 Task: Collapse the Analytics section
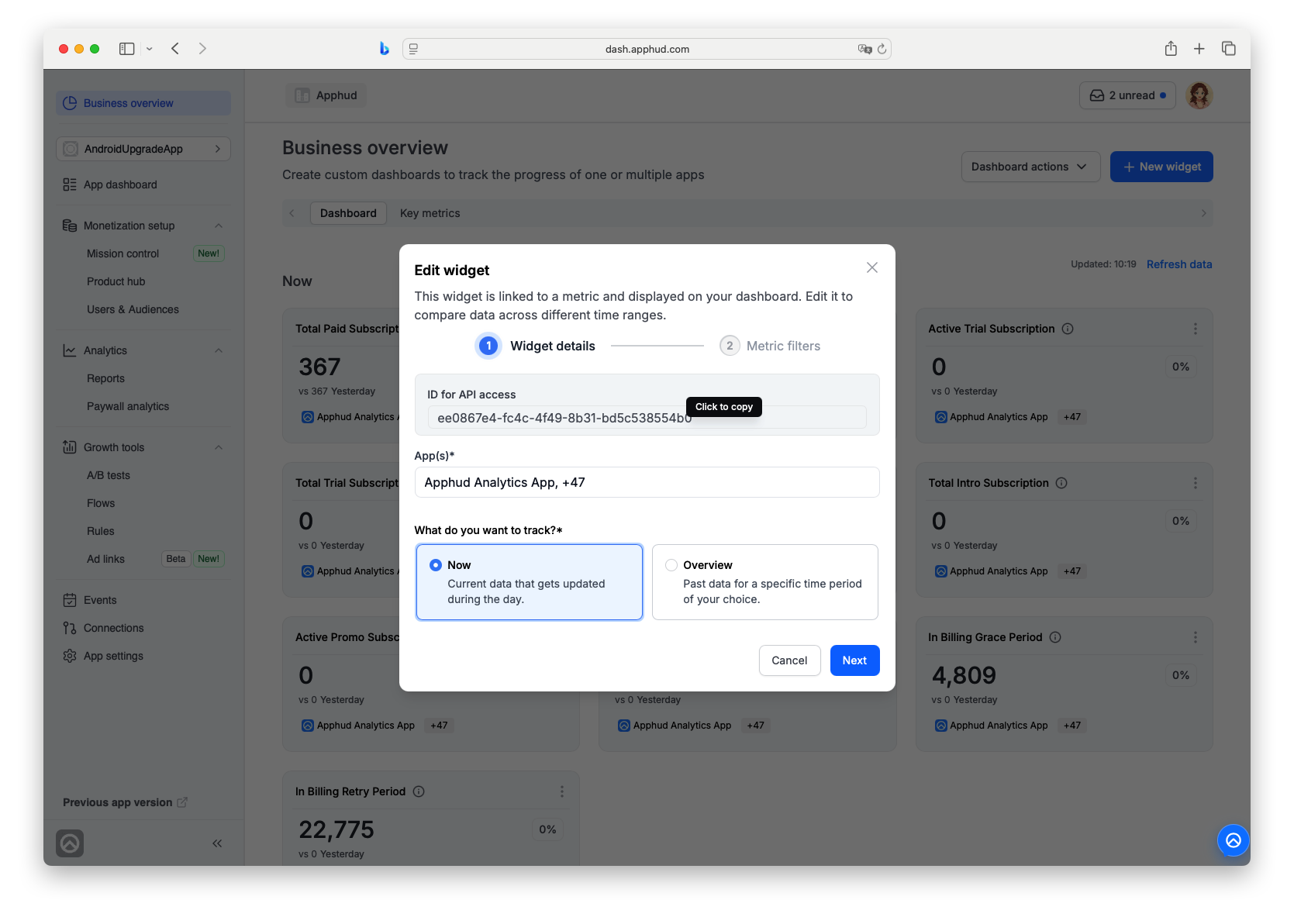pos(219,350)
